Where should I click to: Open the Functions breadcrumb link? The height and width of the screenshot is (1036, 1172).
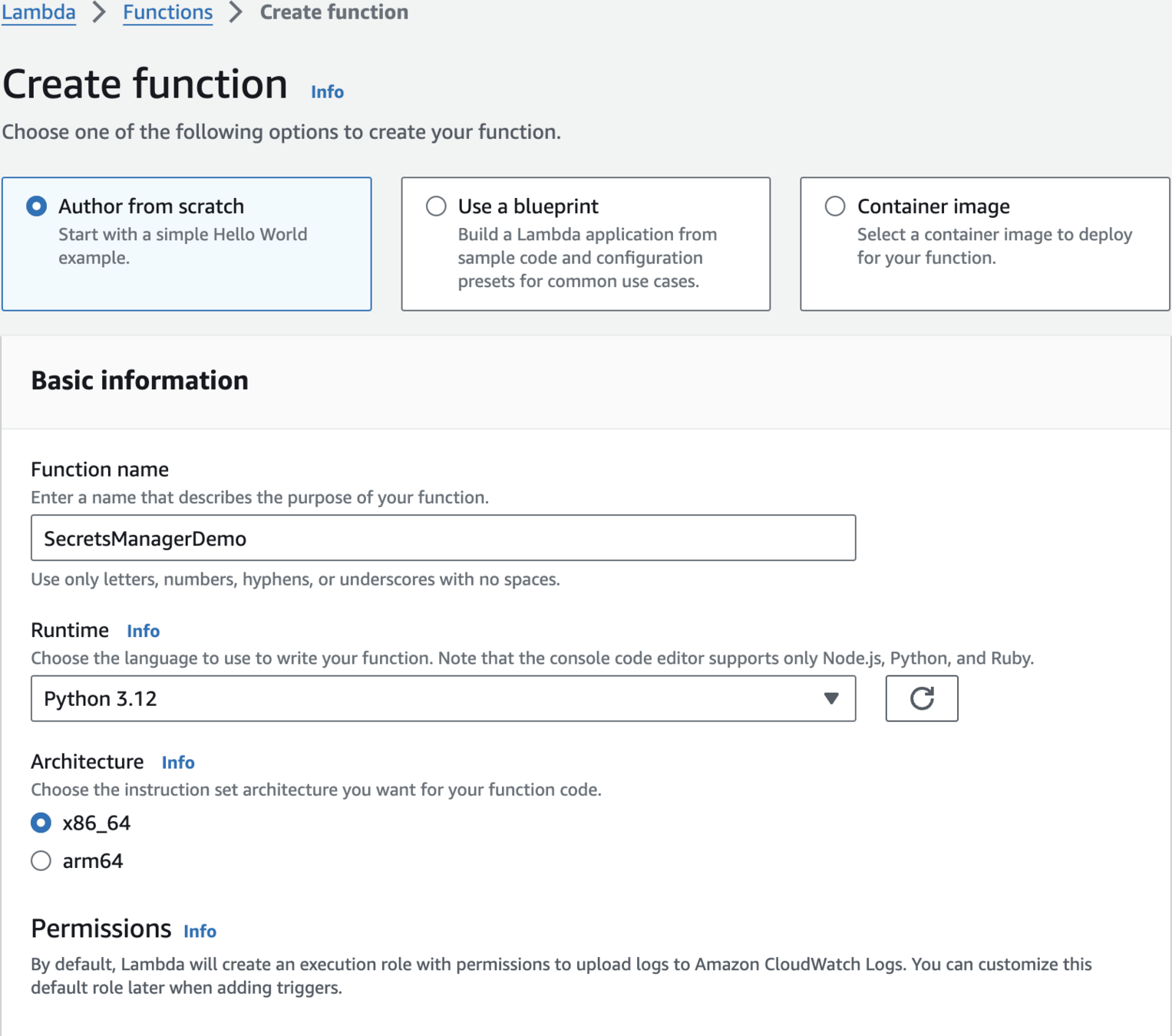[167, 12]
